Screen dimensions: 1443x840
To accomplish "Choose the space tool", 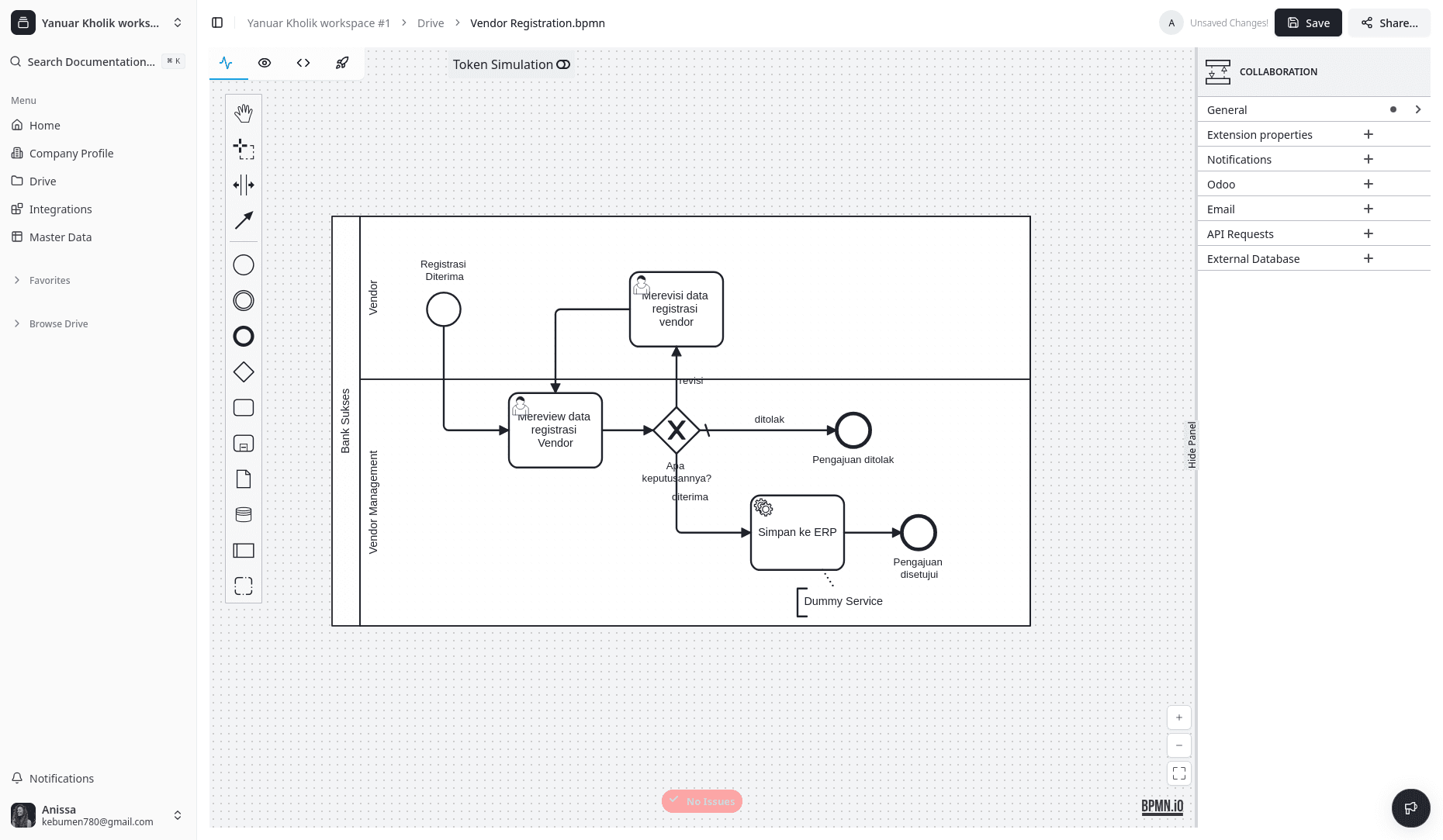I will [x=244, y=185].
